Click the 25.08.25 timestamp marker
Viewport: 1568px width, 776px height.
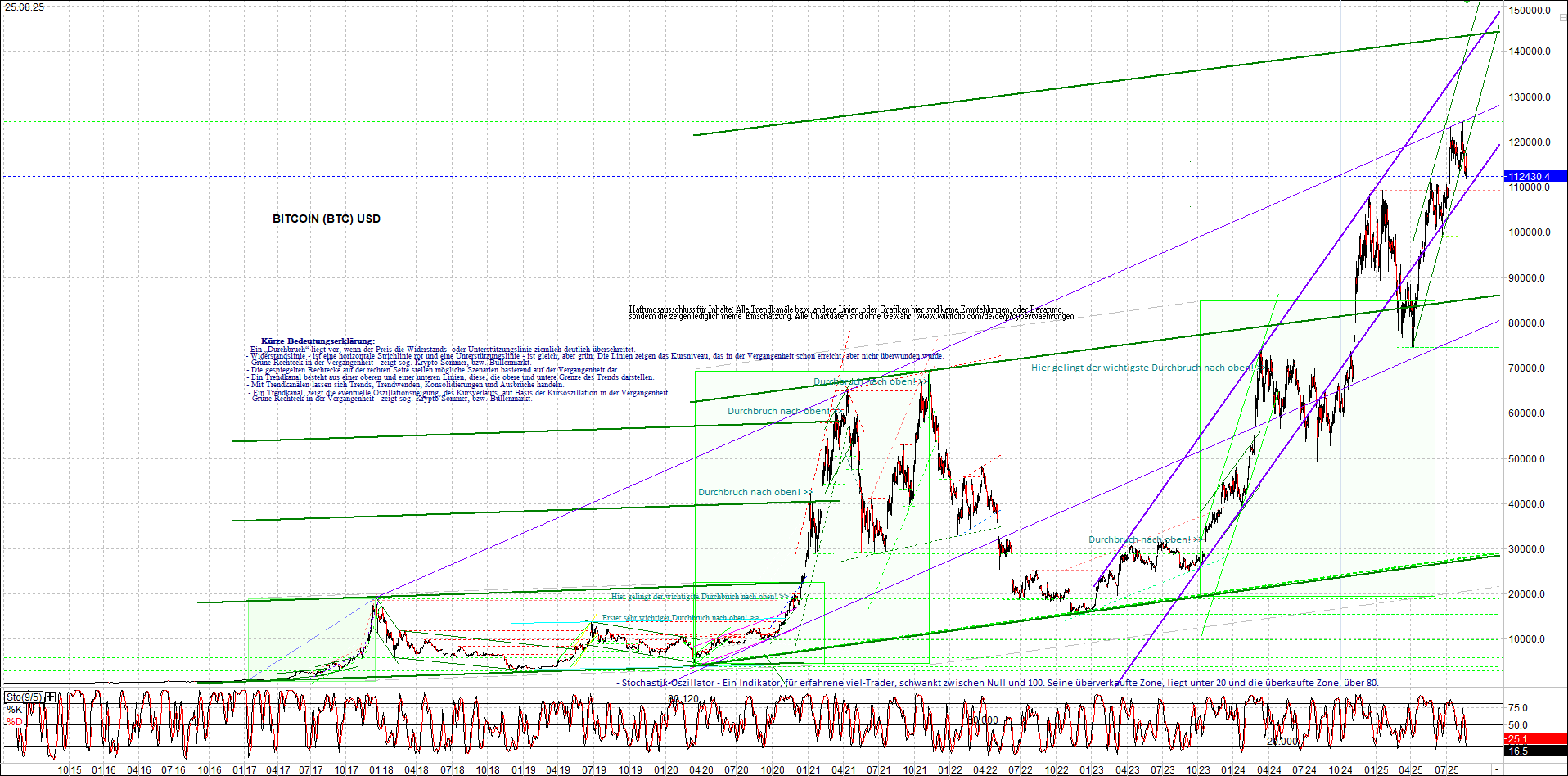click(24, 5)
